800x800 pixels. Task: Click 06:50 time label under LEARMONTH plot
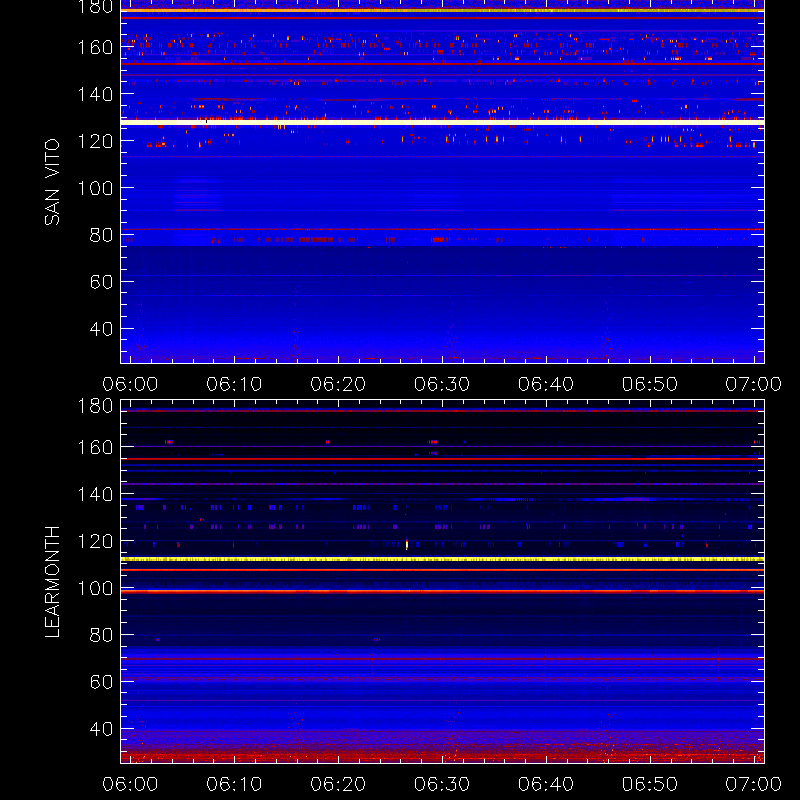pyautogui.click(x=650, y=784)
